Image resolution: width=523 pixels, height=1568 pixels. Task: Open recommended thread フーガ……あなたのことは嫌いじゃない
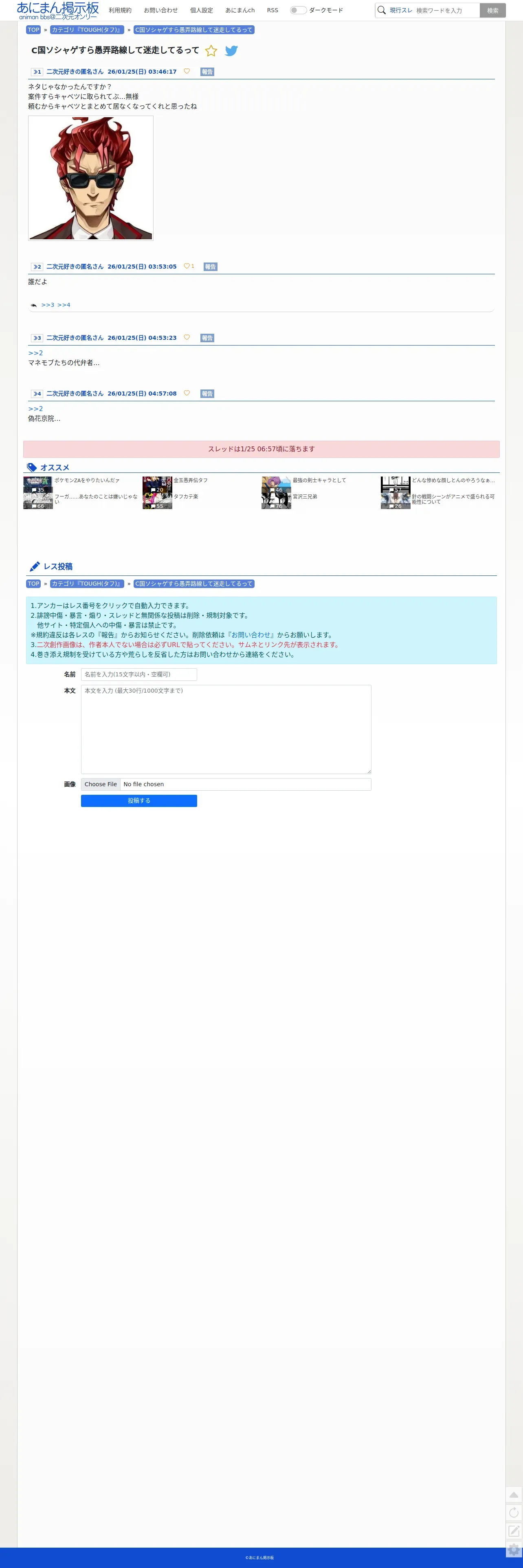pyautogui.click(x=96, y=499)
